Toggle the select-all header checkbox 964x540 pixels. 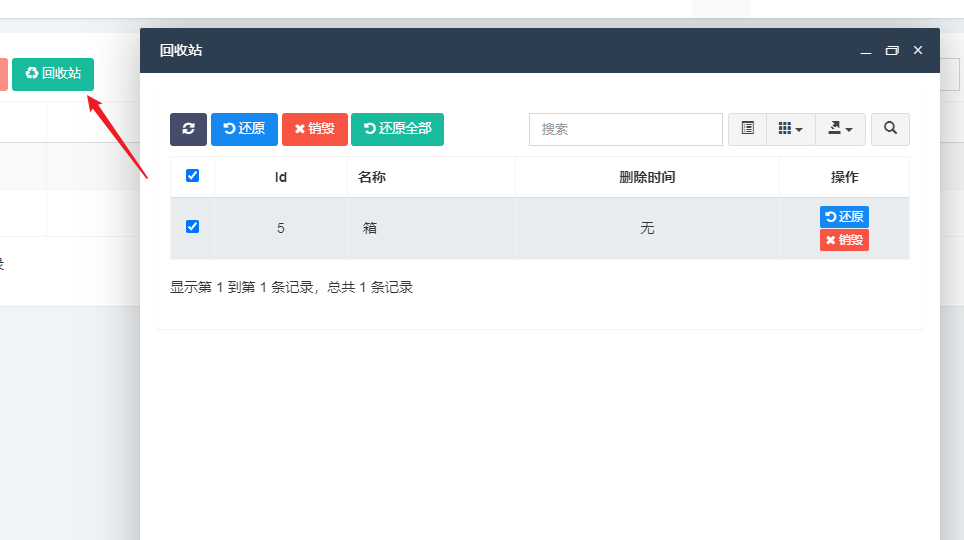click(192, 176)
